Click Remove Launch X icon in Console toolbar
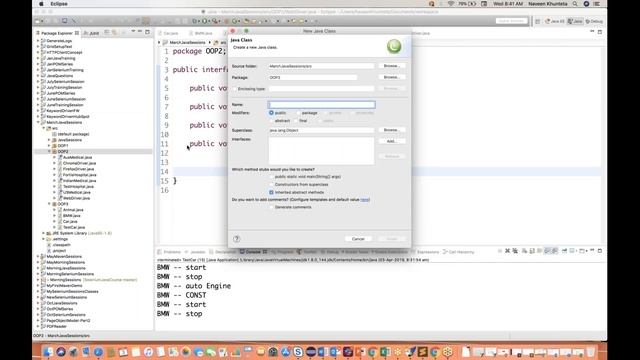This screenshot has height=360, width=640. tap(507, 251)
